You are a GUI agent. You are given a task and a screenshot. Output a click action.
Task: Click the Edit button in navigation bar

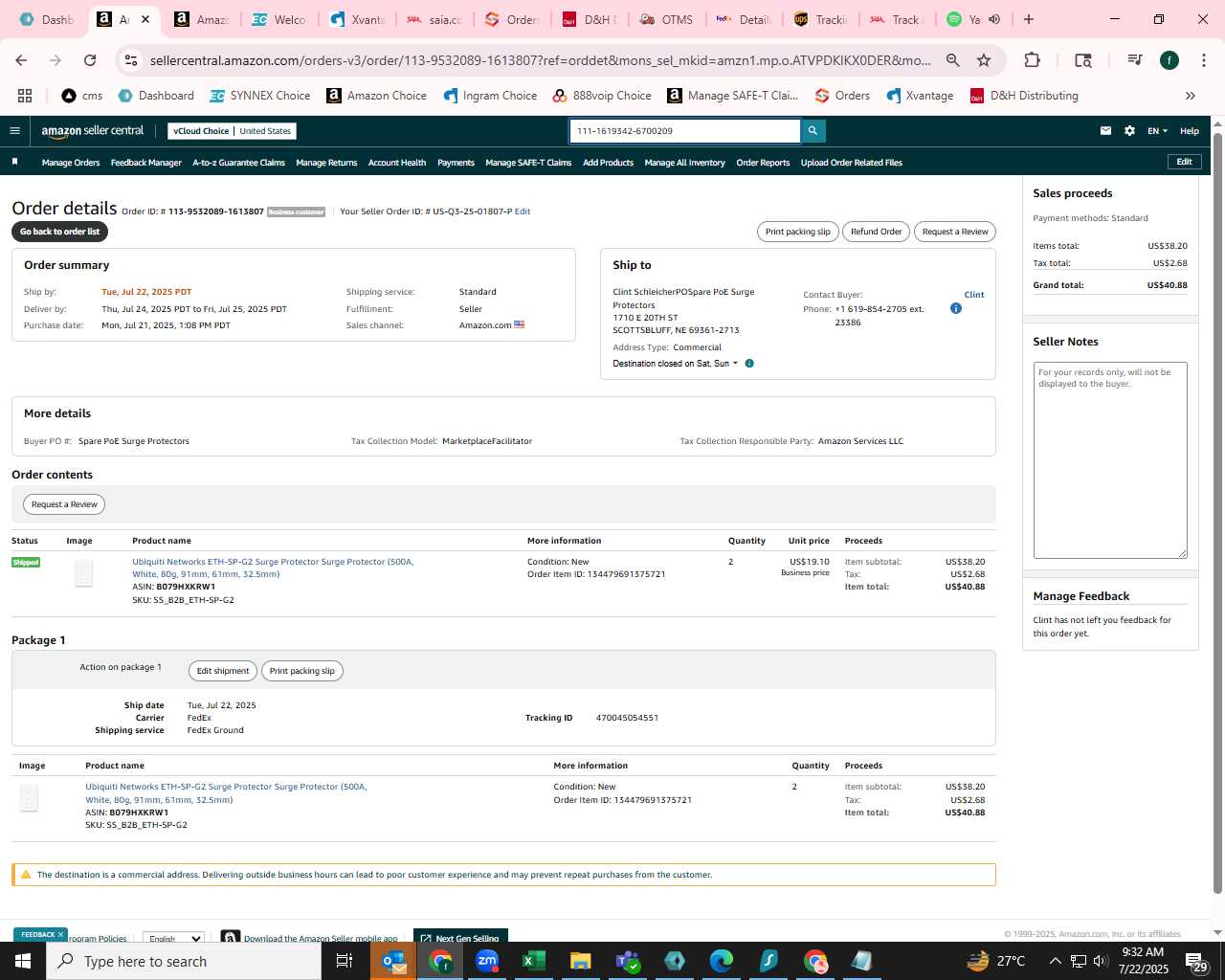coord(1184,162)
